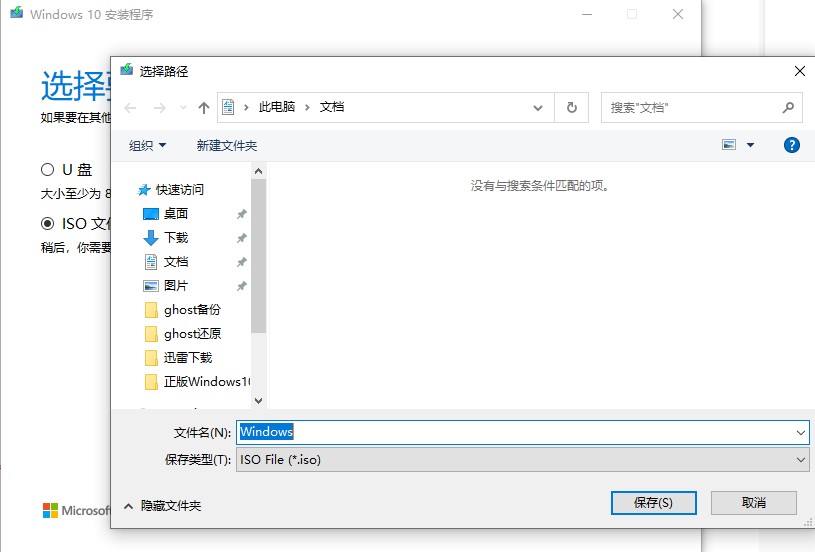
Task: Click the document icon in address bar
Action: 228,107
